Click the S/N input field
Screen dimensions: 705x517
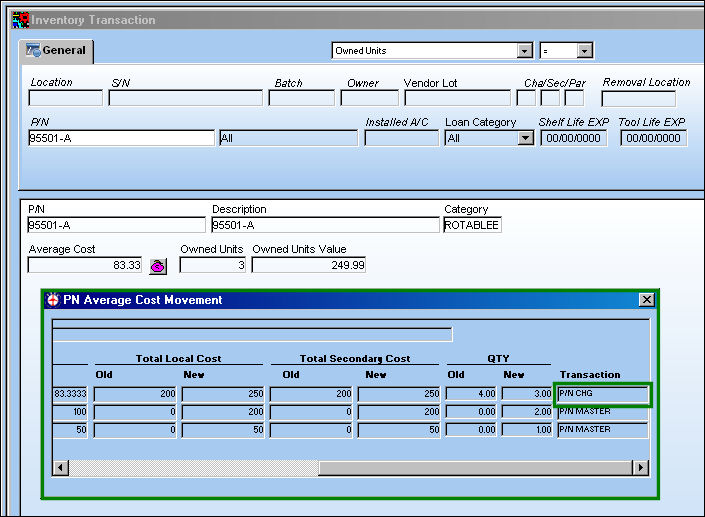[186, 98]
